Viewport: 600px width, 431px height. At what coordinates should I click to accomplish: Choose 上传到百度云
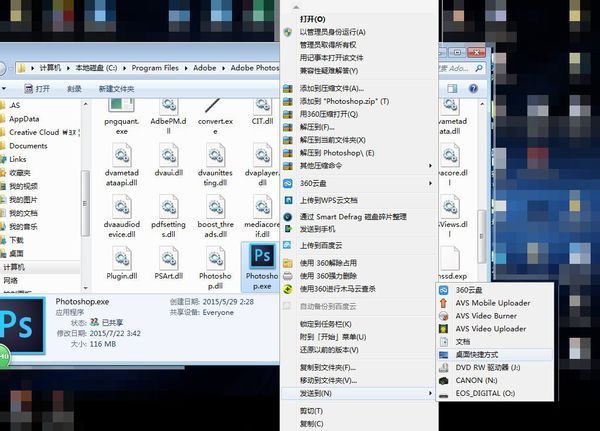click(359, 245)
